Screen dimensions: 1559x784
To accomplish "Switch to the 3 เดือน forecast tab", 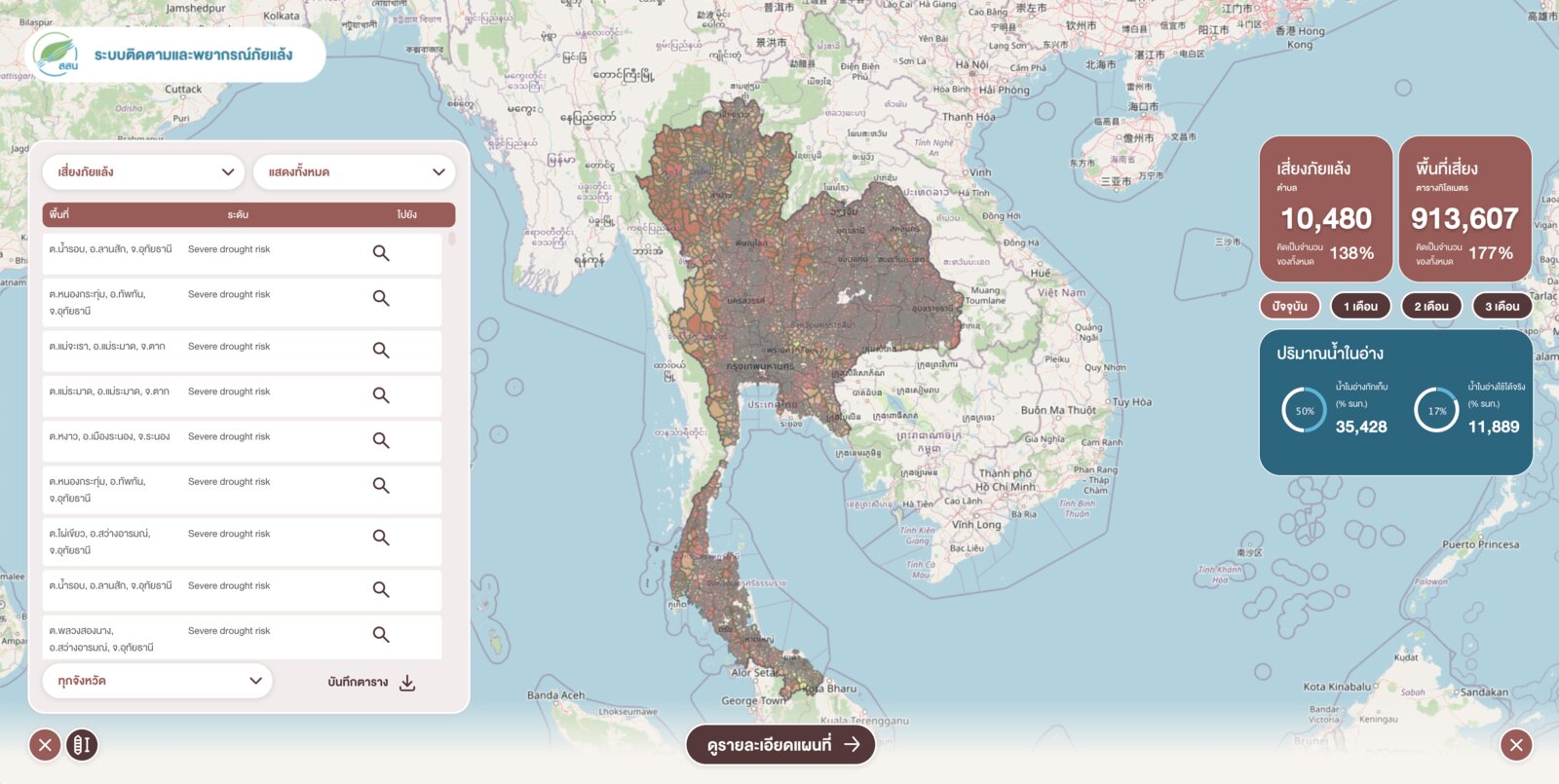I will point(1502,306).
